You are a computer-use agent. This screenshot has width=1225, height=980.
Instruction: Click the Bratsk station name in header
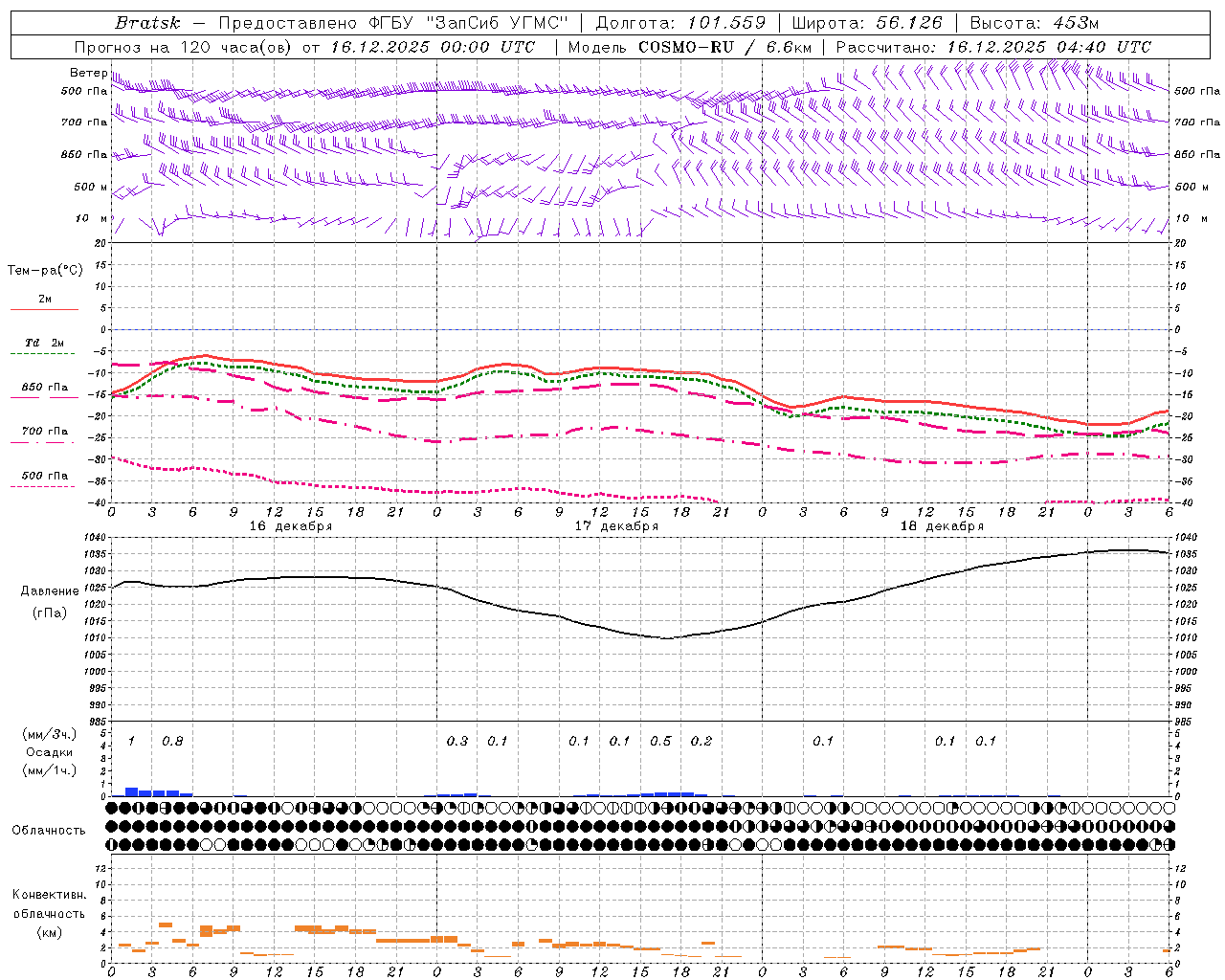[x=147, y=23]
